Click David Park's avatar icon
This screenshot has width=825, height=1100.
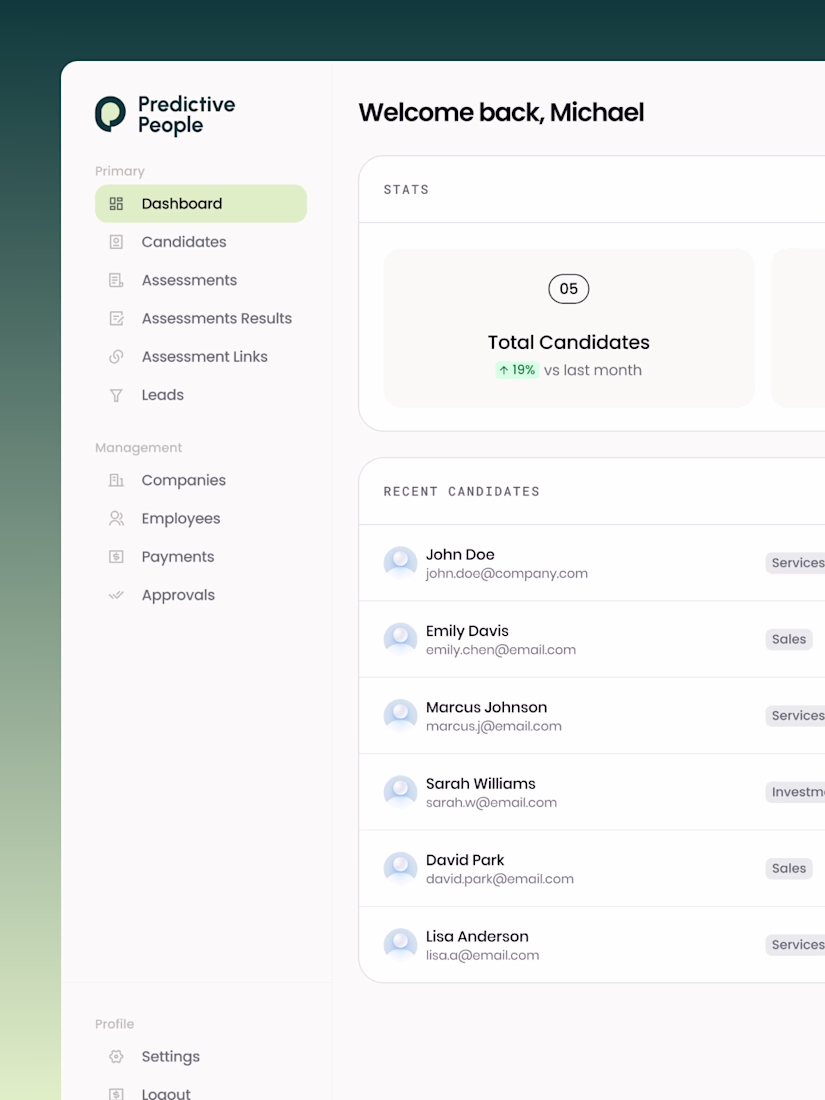pos(401,868)
